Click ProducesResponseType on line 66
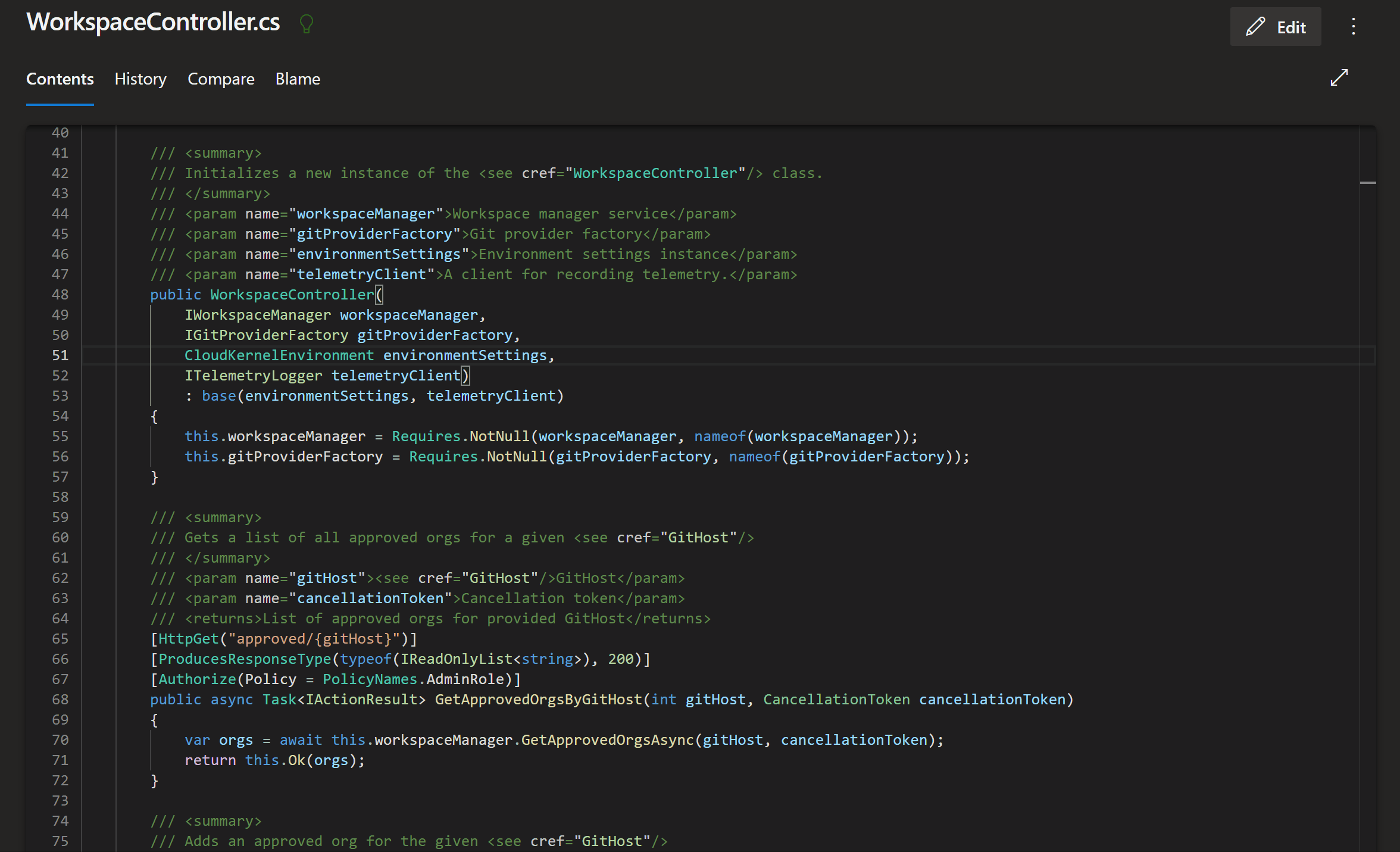Viewport: 1400px width, 852px height. pyautogui.click(x=245, y=659)
